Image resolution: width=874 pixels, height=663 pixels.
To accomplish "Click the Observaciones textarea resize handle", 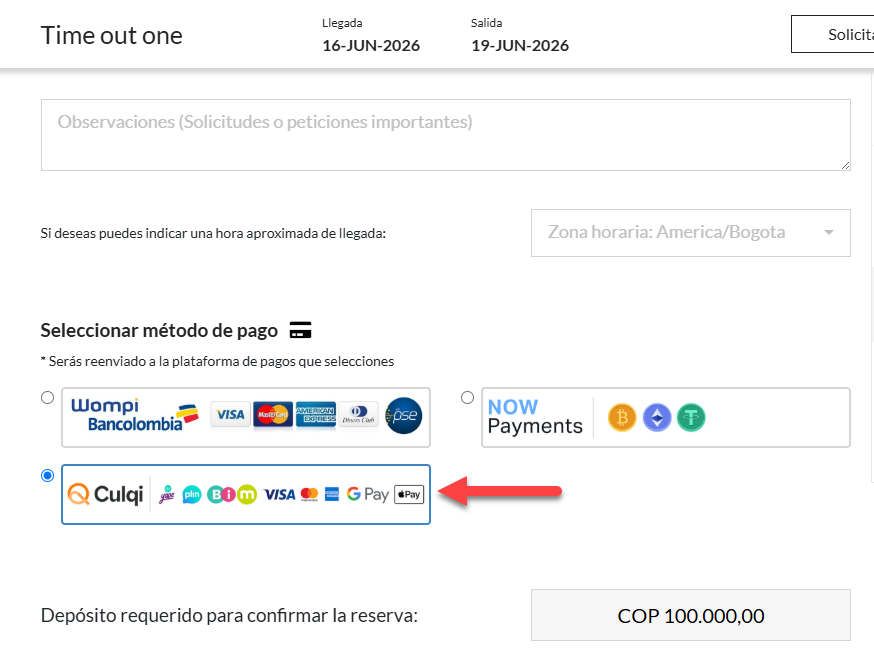I will tap(846, 166).
